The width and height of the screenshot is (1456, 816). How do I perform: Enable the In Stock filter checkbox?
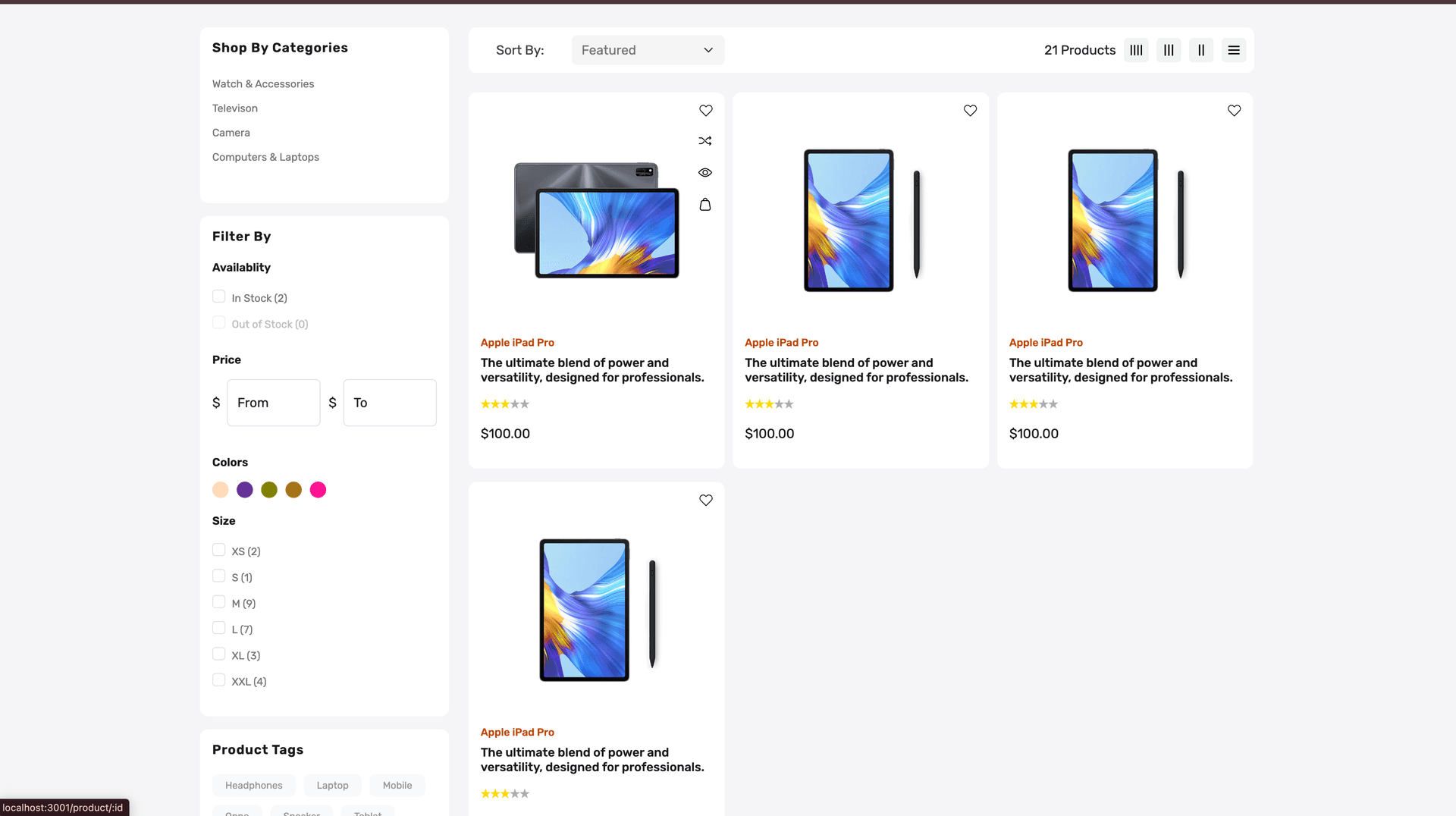pos(219,297)
